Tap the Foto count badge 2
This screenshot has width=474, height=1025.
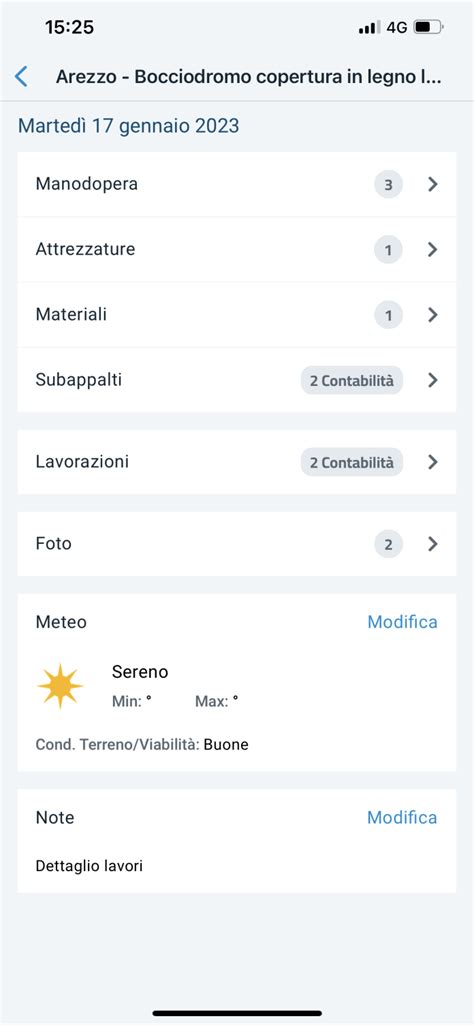pyautogui.click(x=388, y=545)
